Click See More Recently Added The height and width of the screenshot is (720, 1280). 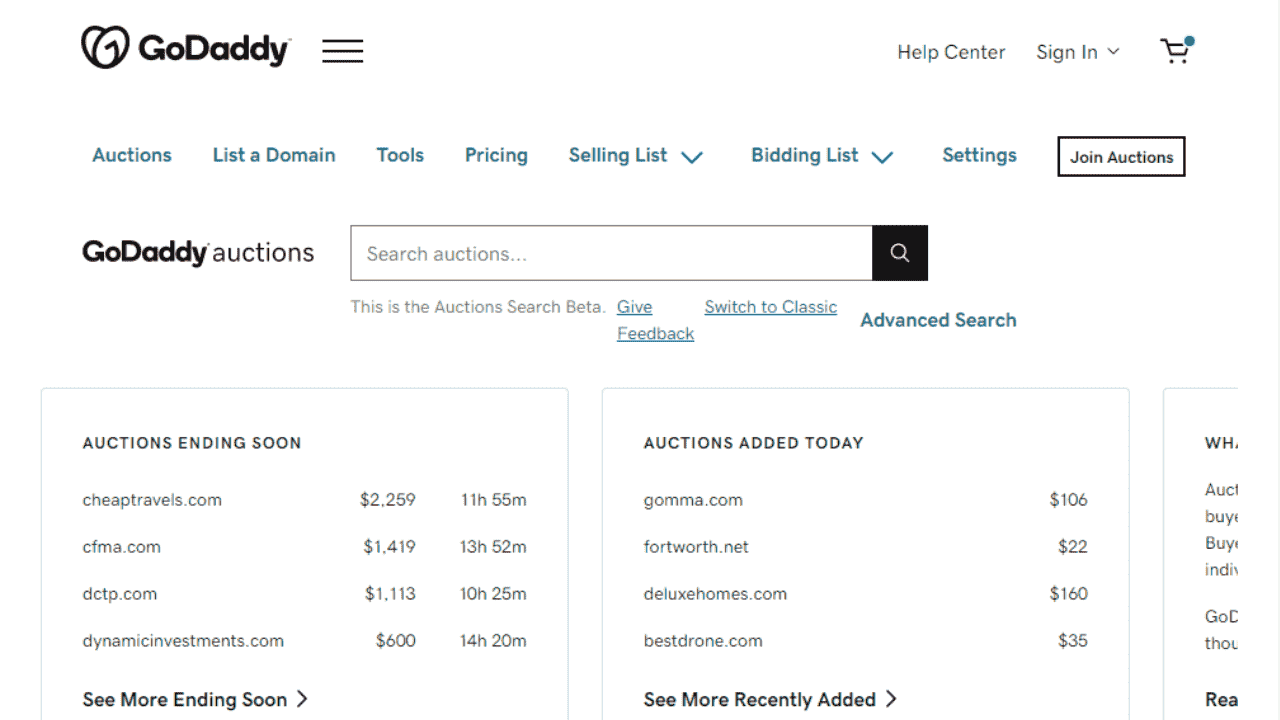770,700
